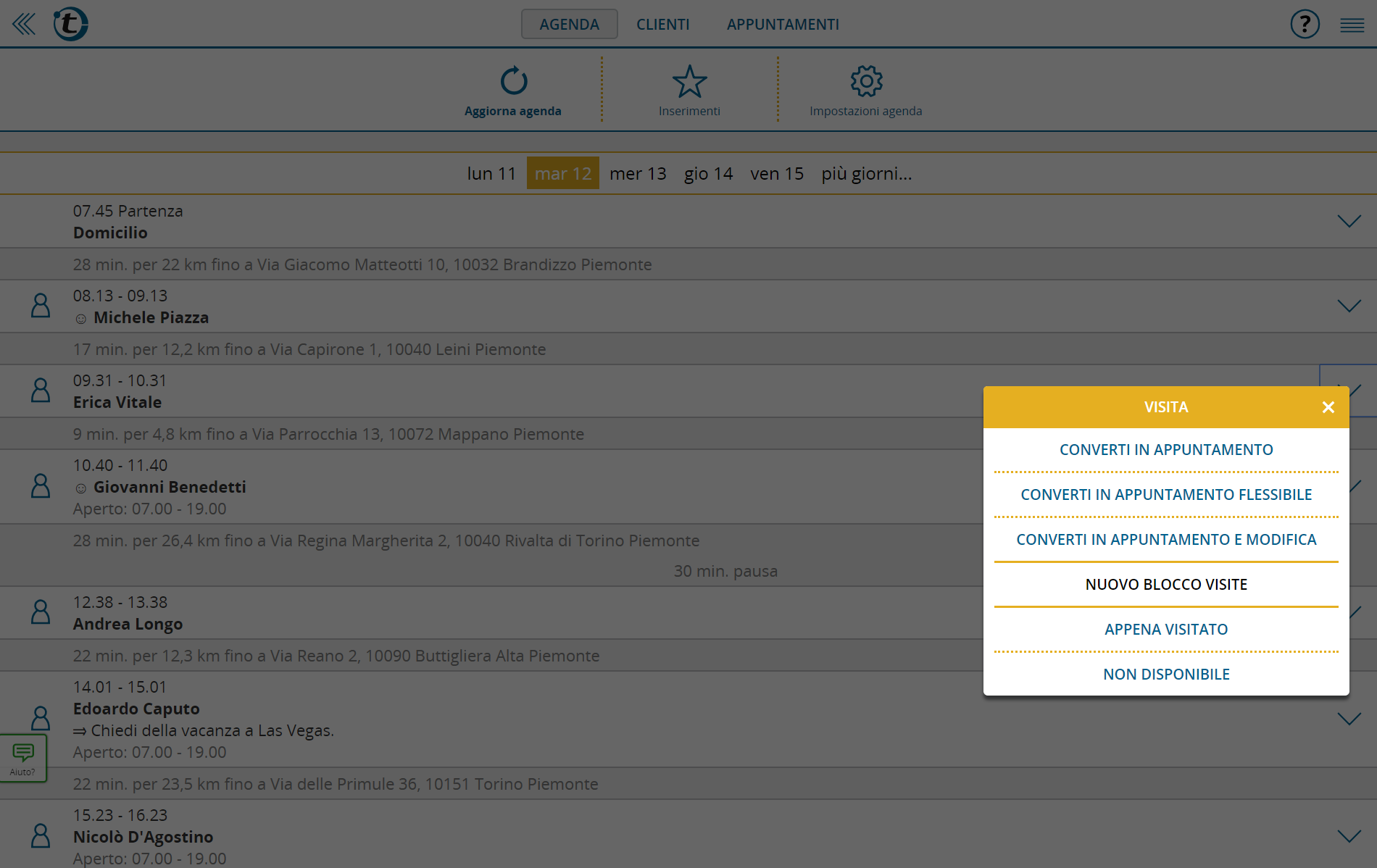Viewport: 1377px width, 868px height.
Task: Switch to the CLIENTI tab
Action: click(662, 23)
